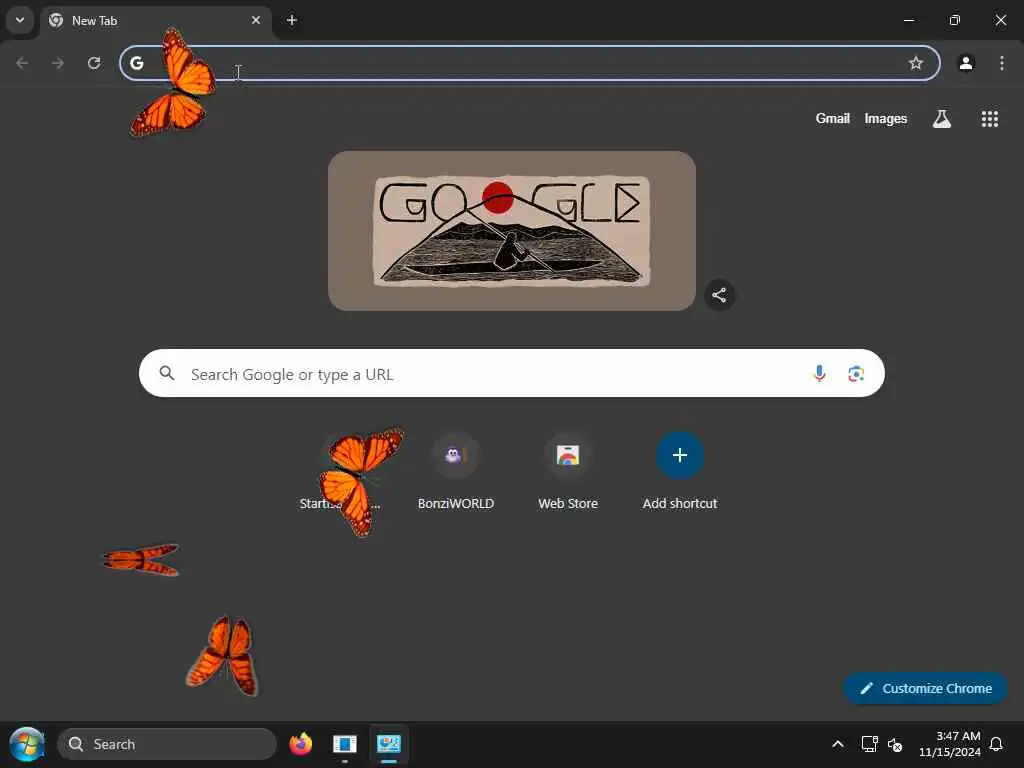Open the Chrome profile icon
This screenshot has width=1024, height=768.
966,63
